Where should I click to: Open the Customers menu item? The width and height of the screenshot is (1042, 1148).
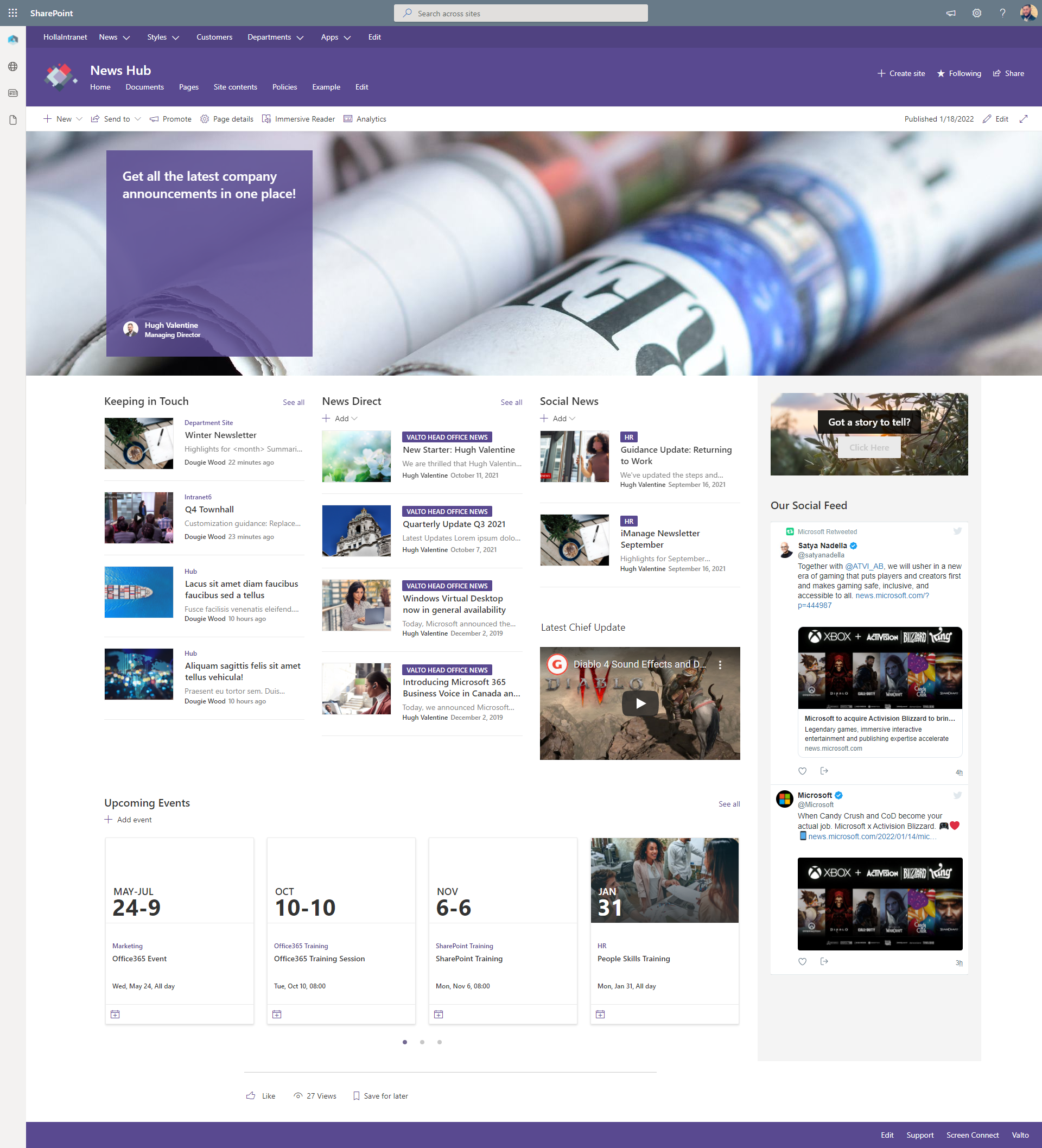[214, 37]
